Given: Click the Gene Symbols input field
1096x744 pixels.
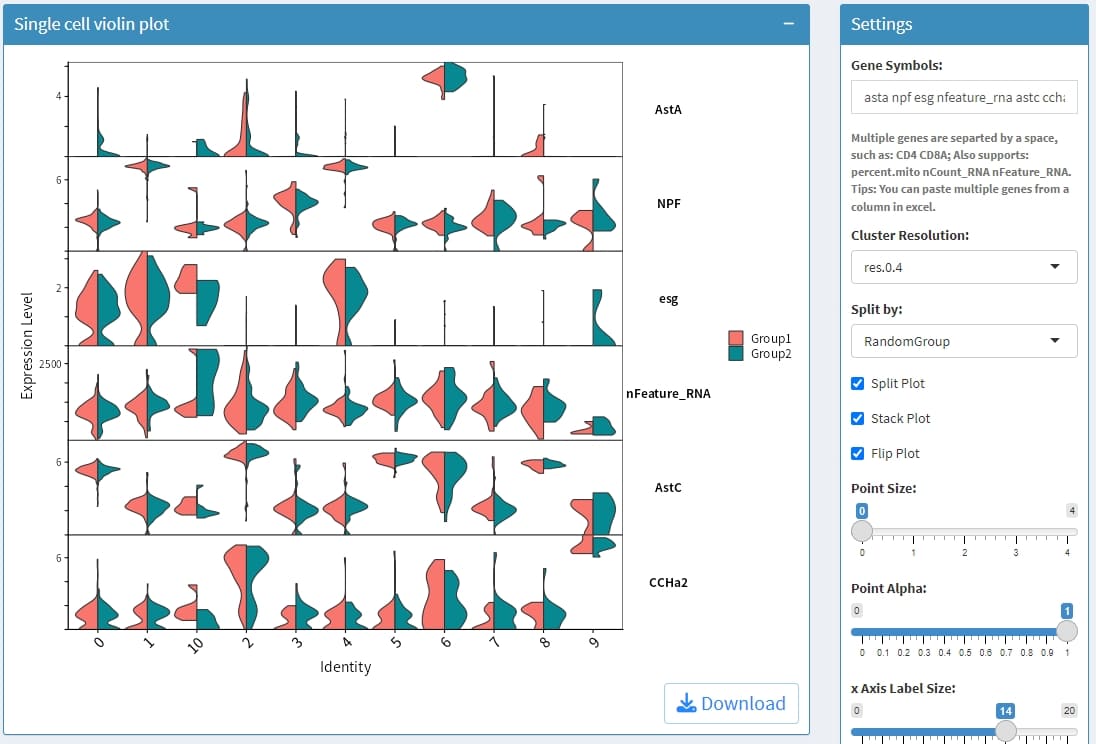Looking at the screenshot, I should coord(964,98).
